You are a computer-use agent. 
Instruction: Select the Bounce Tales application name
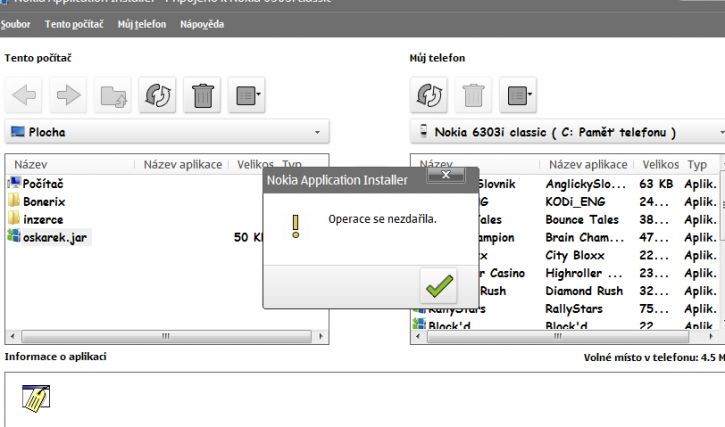[x=582, y=220]
